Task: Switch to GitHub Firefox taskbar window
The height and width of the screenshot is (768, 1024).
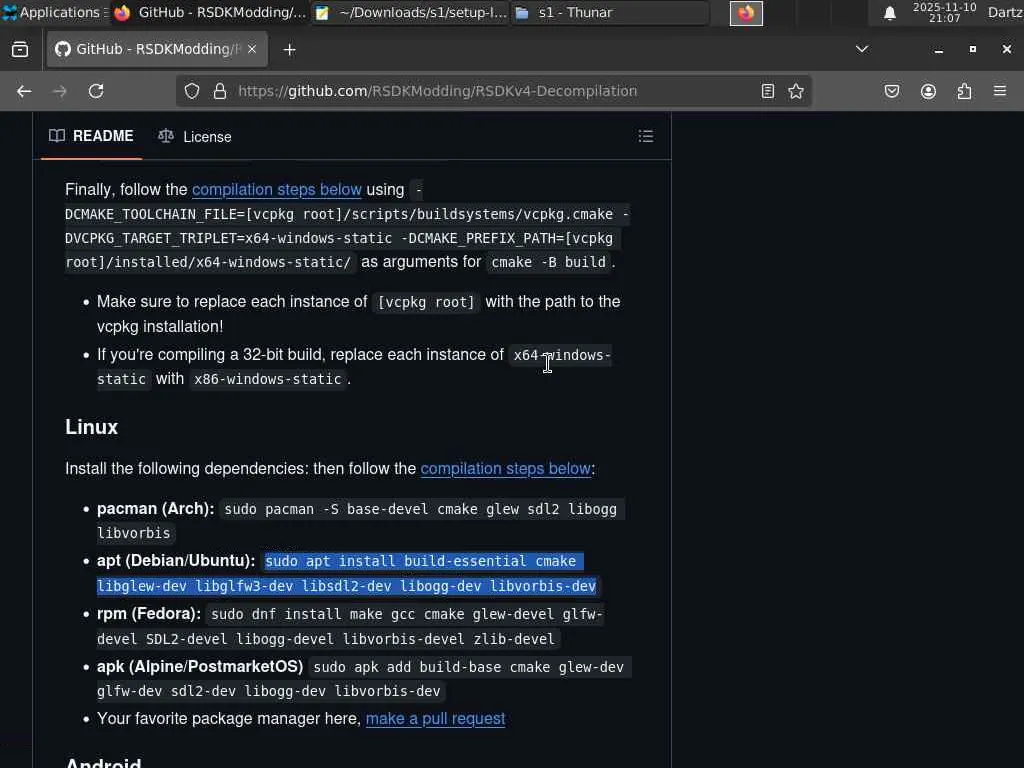Action: pos(210,12)
